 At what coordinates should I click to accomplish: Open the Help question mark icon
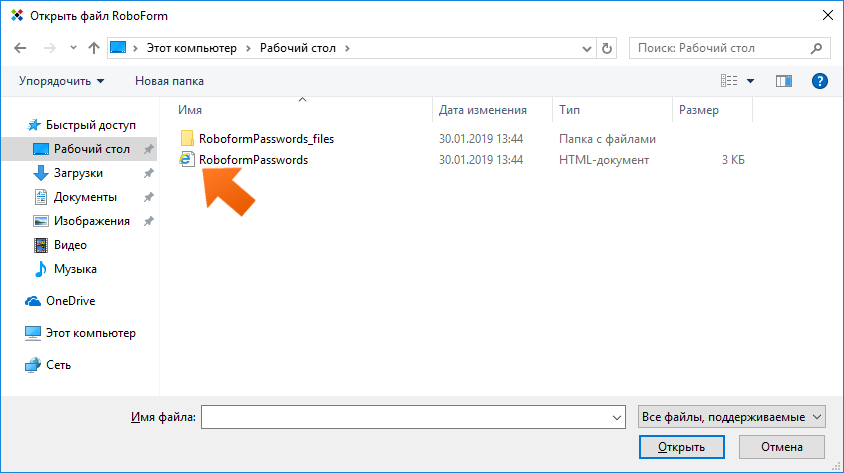(x=819, y=81)
